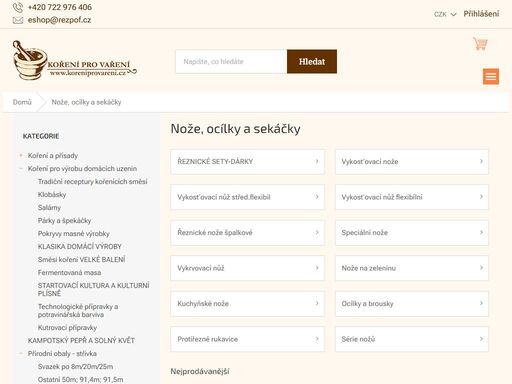The image size is (512, 384).
Task: Click breadcrumb Nože, ocílky a sekáčky
Action: 86,102
